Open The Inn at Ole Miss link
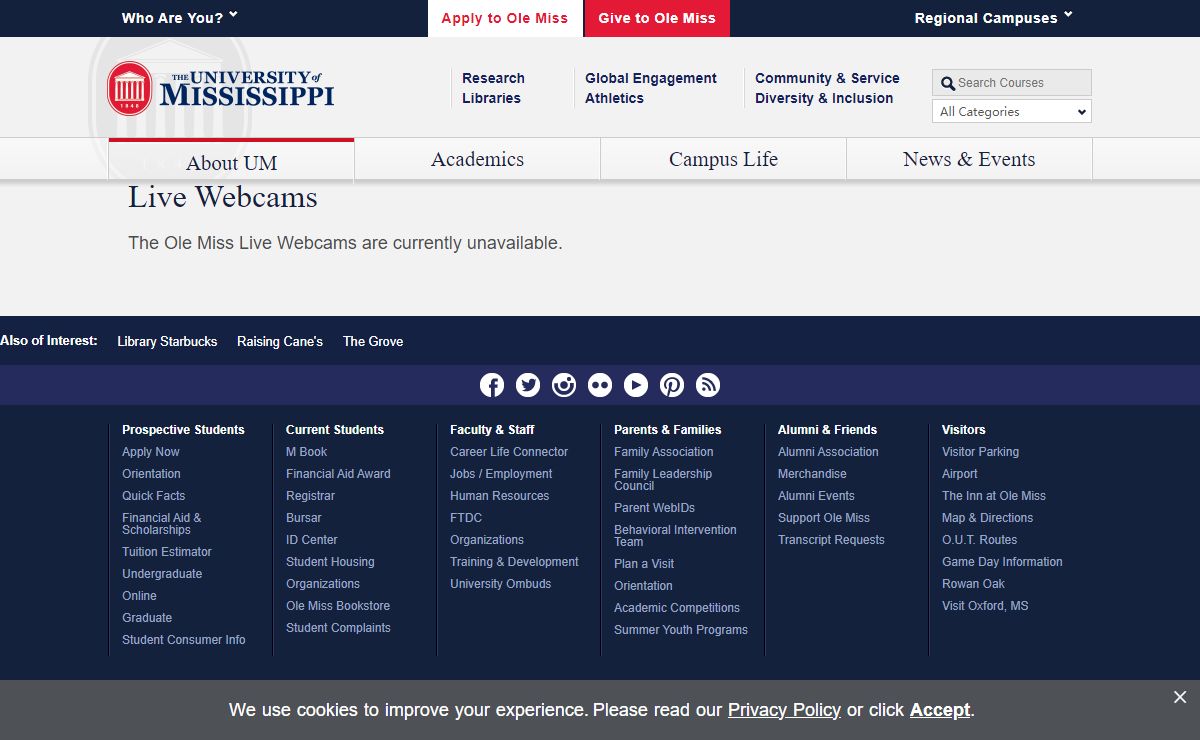 994,496
